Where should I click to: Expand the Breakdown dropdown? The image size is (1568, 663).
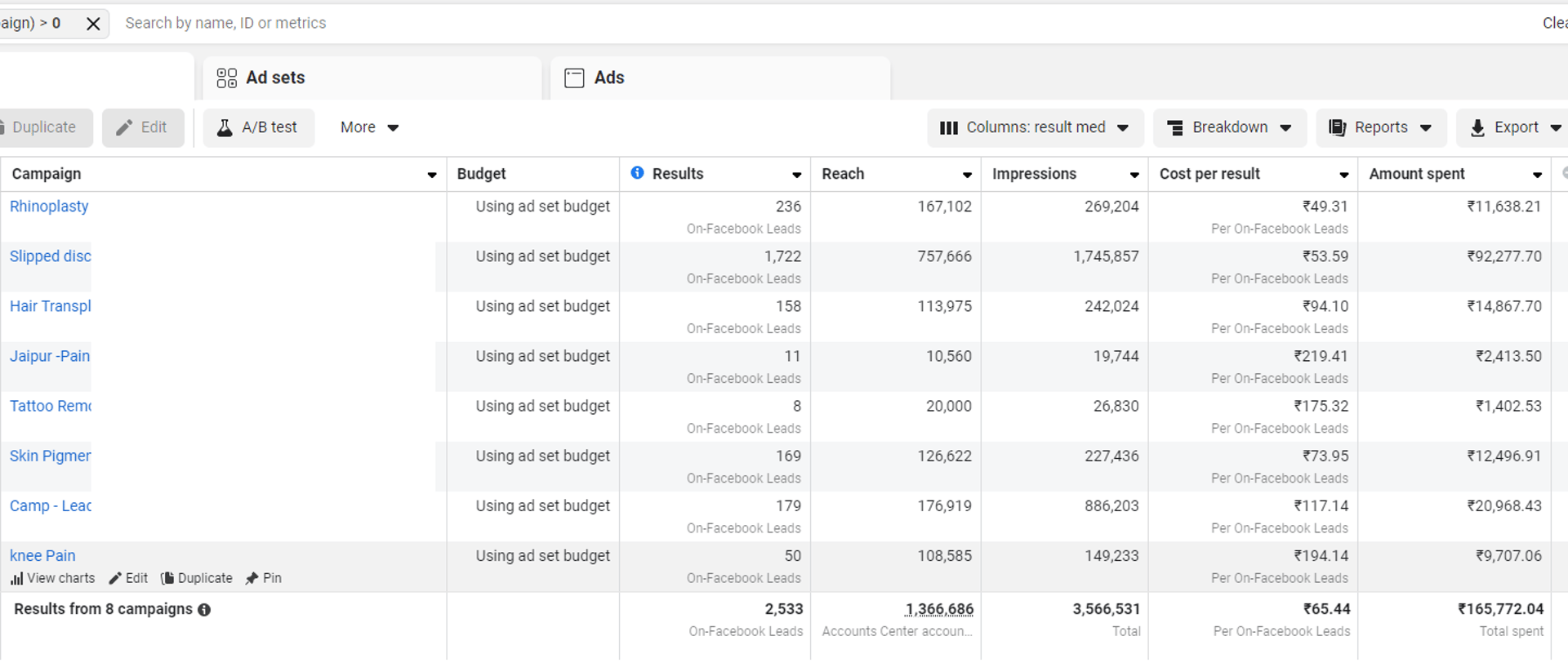click(x=1229, y=127)
